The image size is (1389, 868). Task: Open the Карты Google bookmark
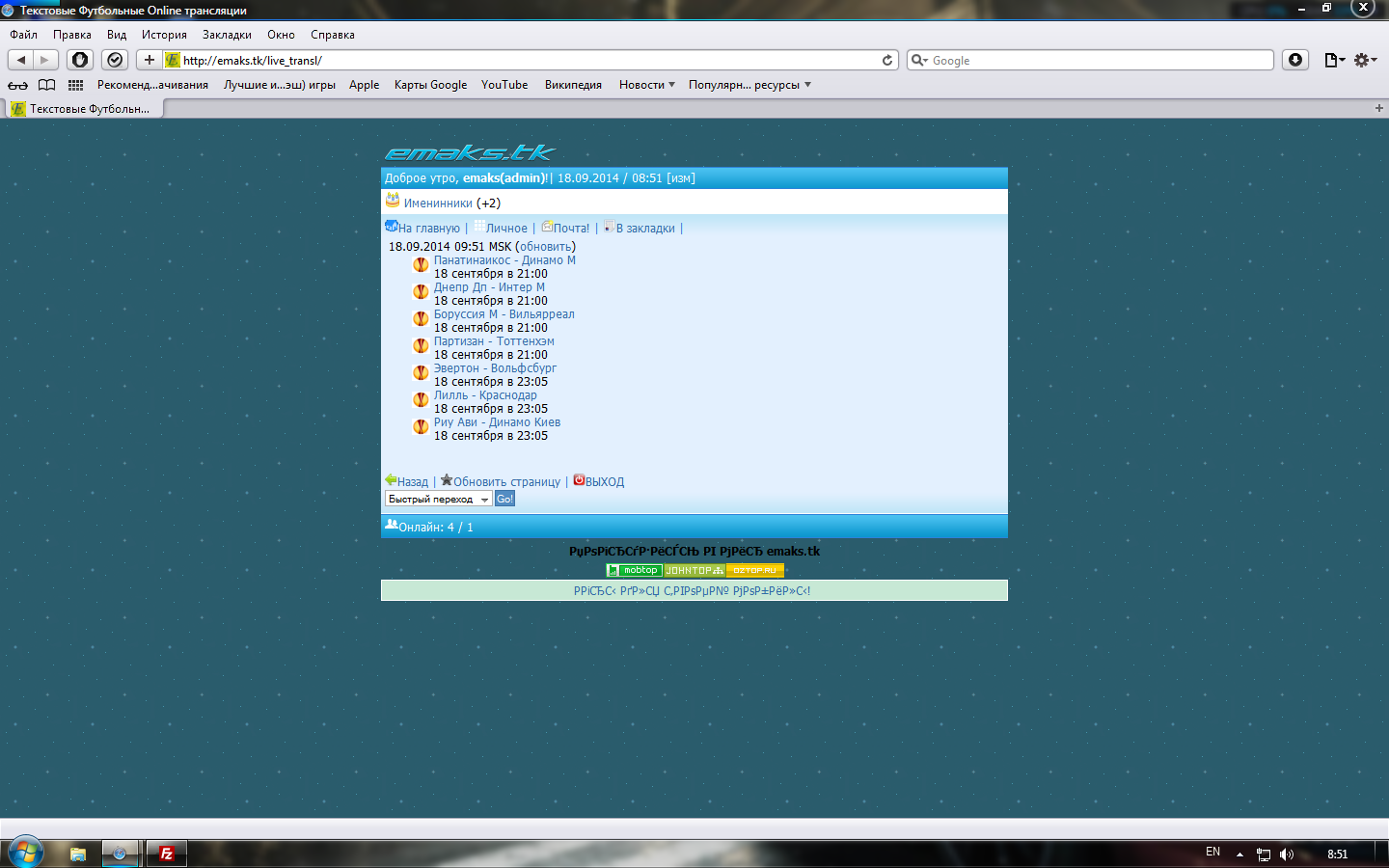click(430, 85)
